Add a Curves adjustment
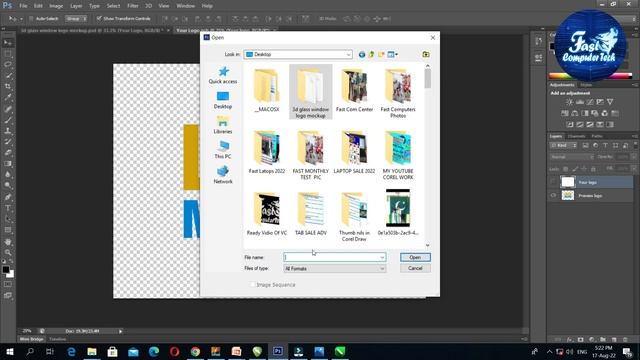This screenshot has height=360, width=640. tap(590, 102)
